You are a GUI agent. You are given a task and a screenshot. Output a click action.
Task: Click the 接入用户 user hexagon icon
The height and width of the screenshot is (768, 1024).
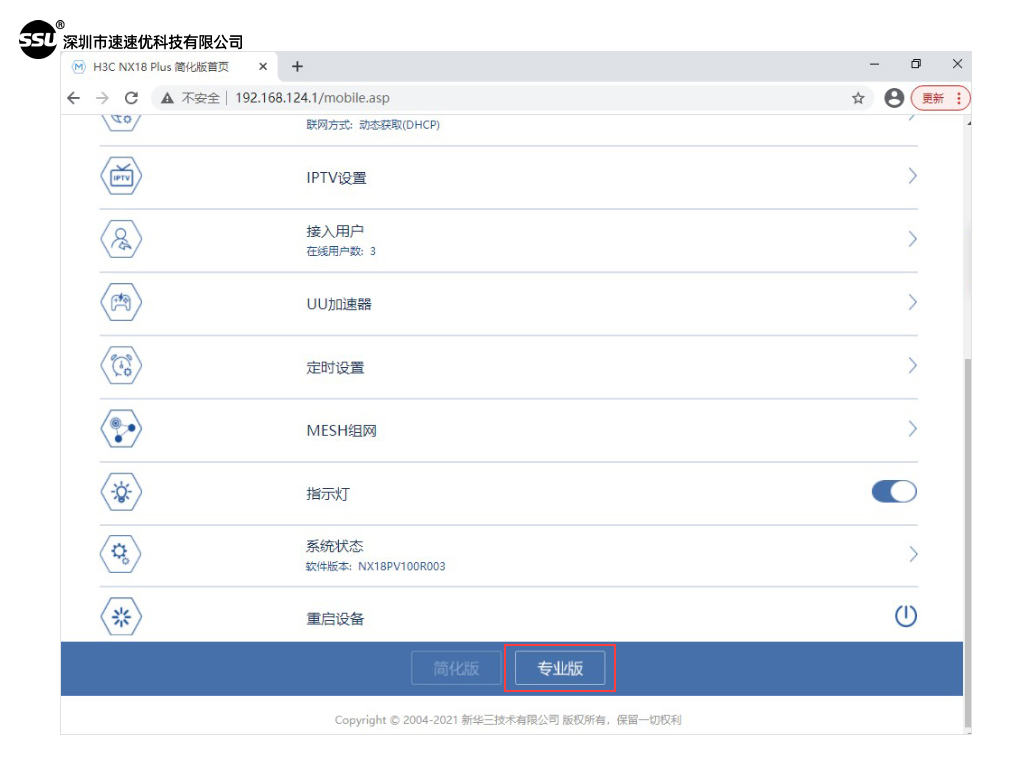tap(121, 240)
